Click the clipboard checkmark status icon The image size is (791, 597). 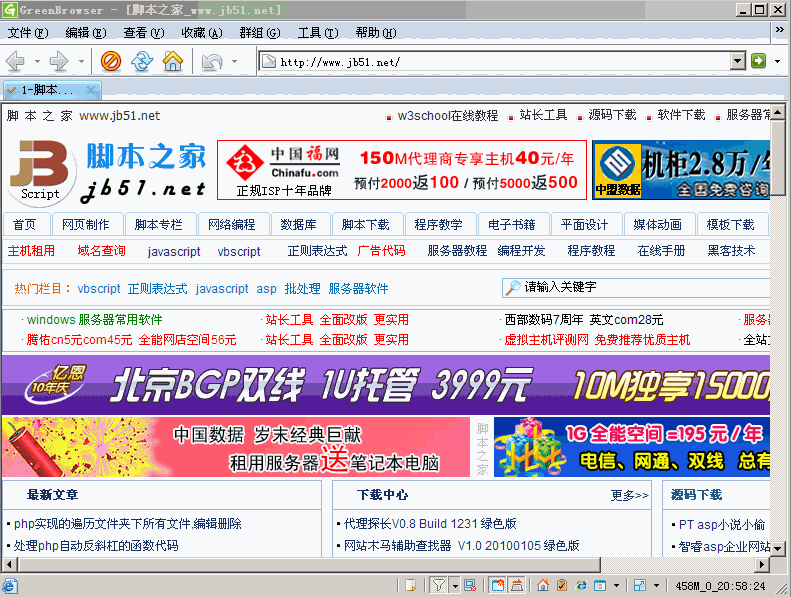point(562,585)
